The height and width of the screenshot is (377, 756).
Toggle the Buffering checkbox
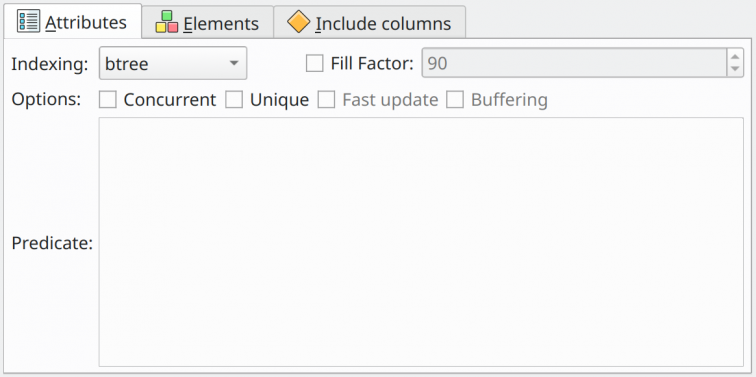click(455, 100)
